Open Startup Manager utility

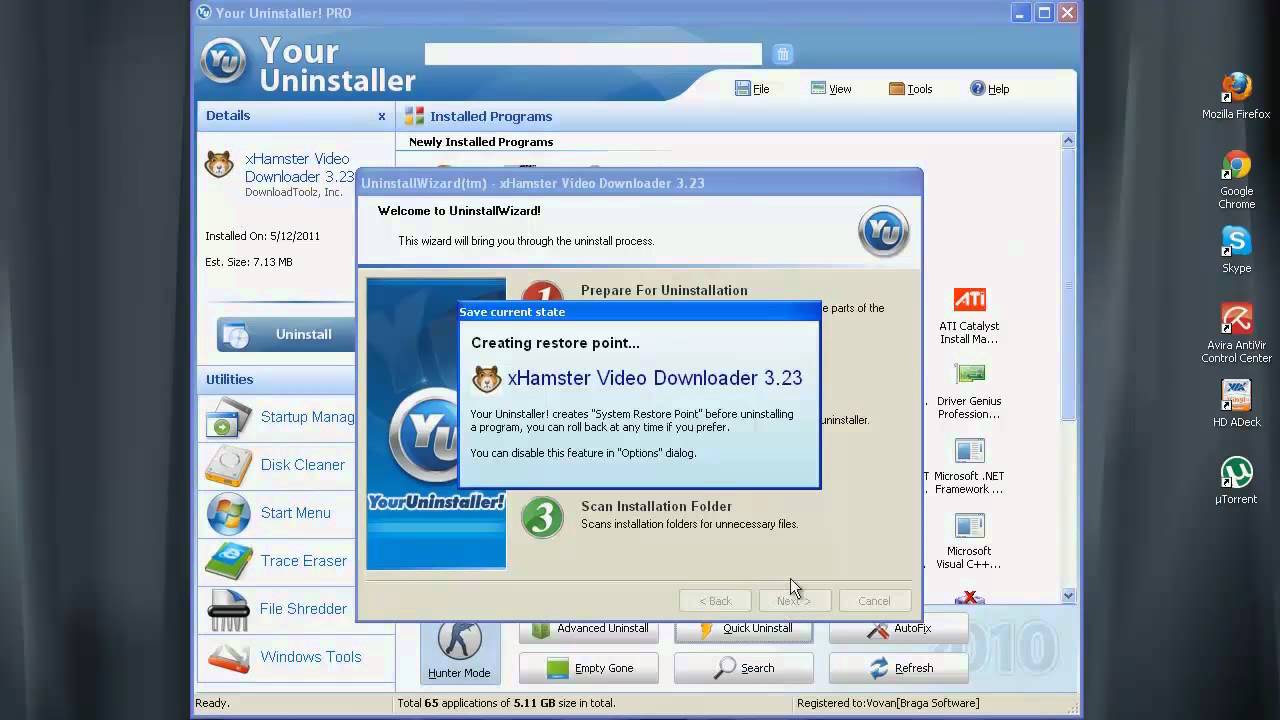tap(279, 417)
